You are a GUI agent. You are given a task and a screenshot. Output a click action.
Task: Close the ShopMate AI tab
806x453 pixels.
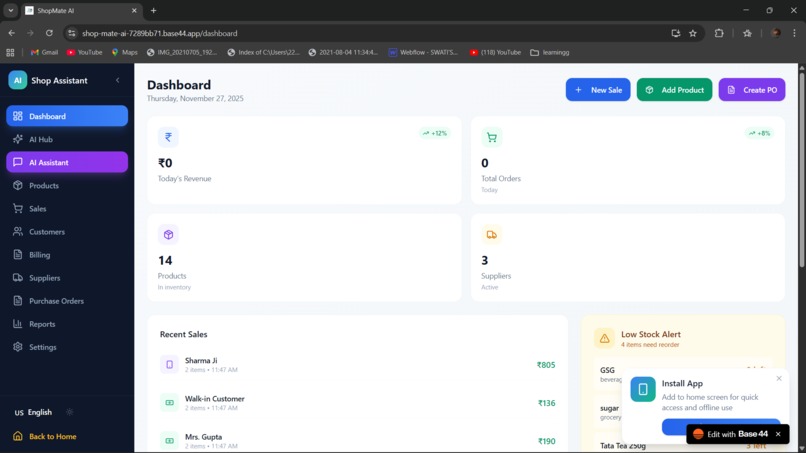(134, 10)
